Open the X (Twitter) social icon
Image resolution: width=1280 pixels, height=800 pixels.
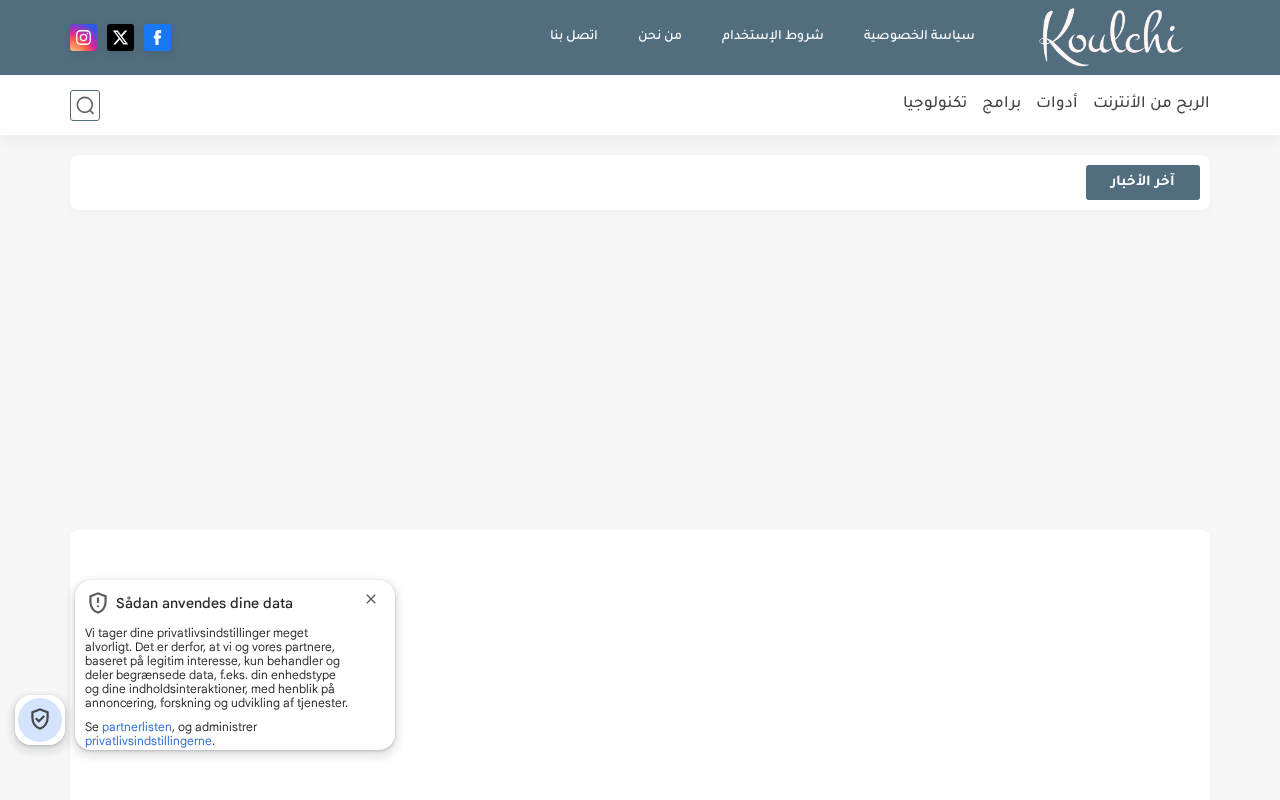point(121,38)
